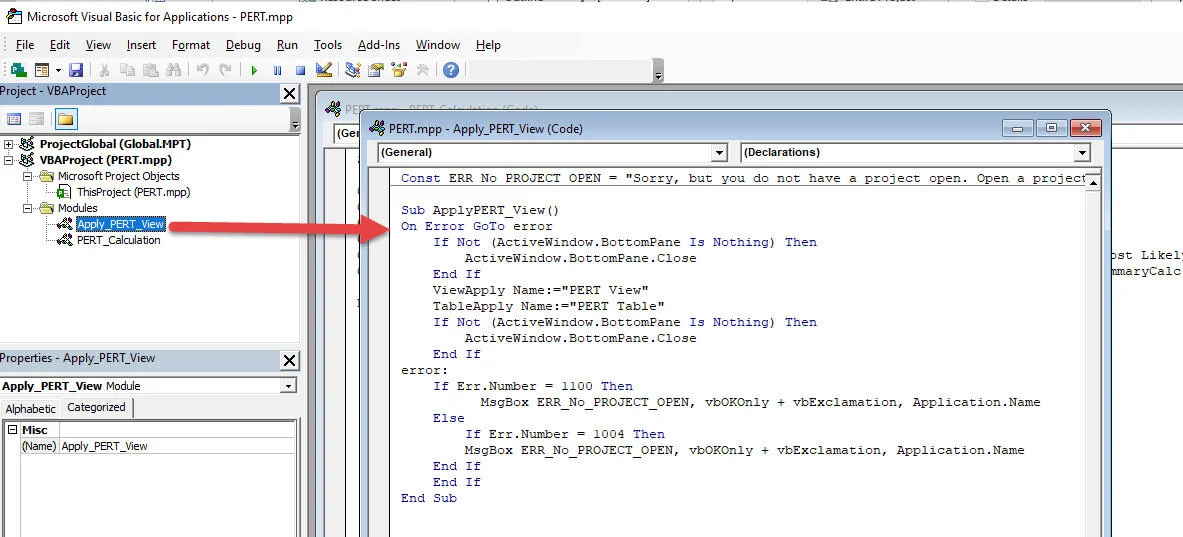
Task: Click the 'End Sub' code line
Action: 429,499
